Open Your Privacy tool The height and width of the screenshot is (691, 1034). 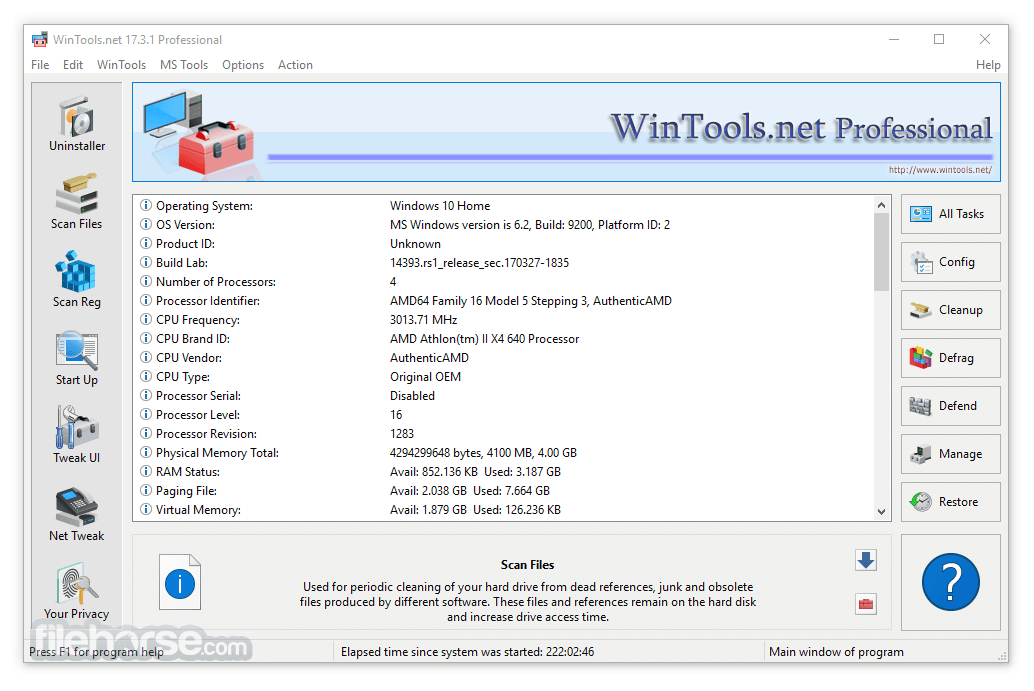coord(76,591)
